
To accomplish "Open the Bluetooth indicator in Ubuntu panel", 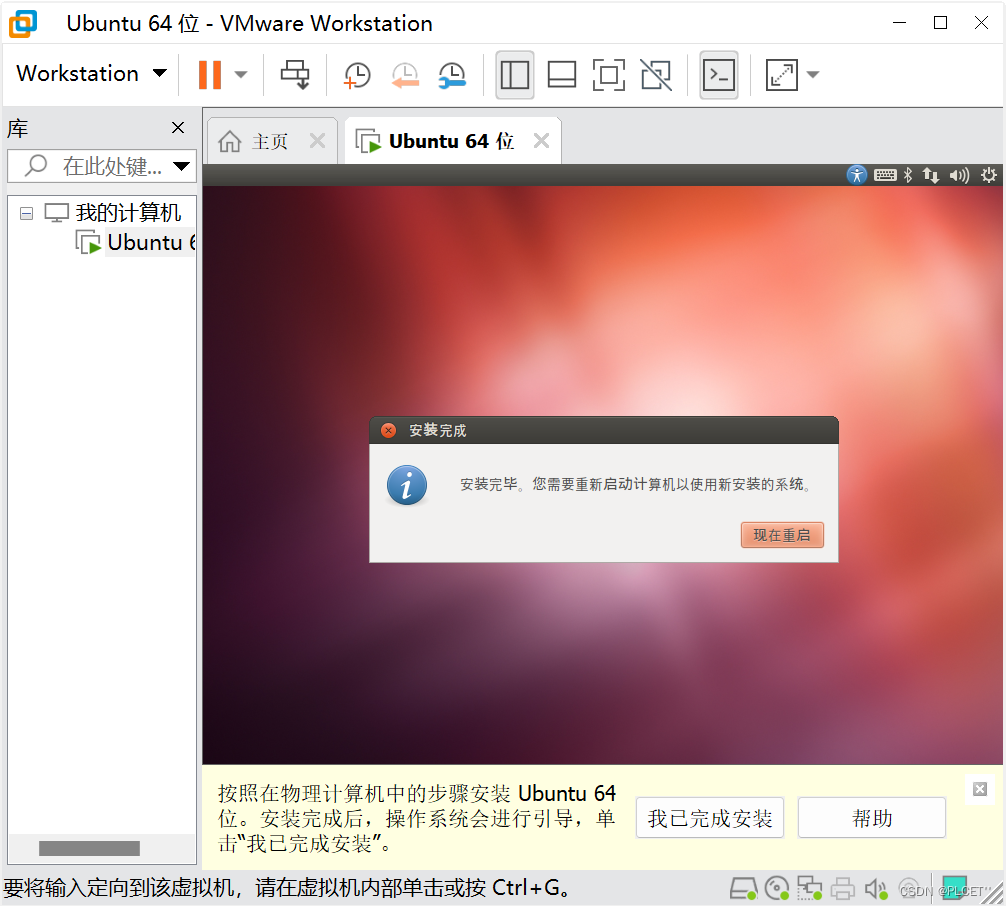I will pos(908,175).
